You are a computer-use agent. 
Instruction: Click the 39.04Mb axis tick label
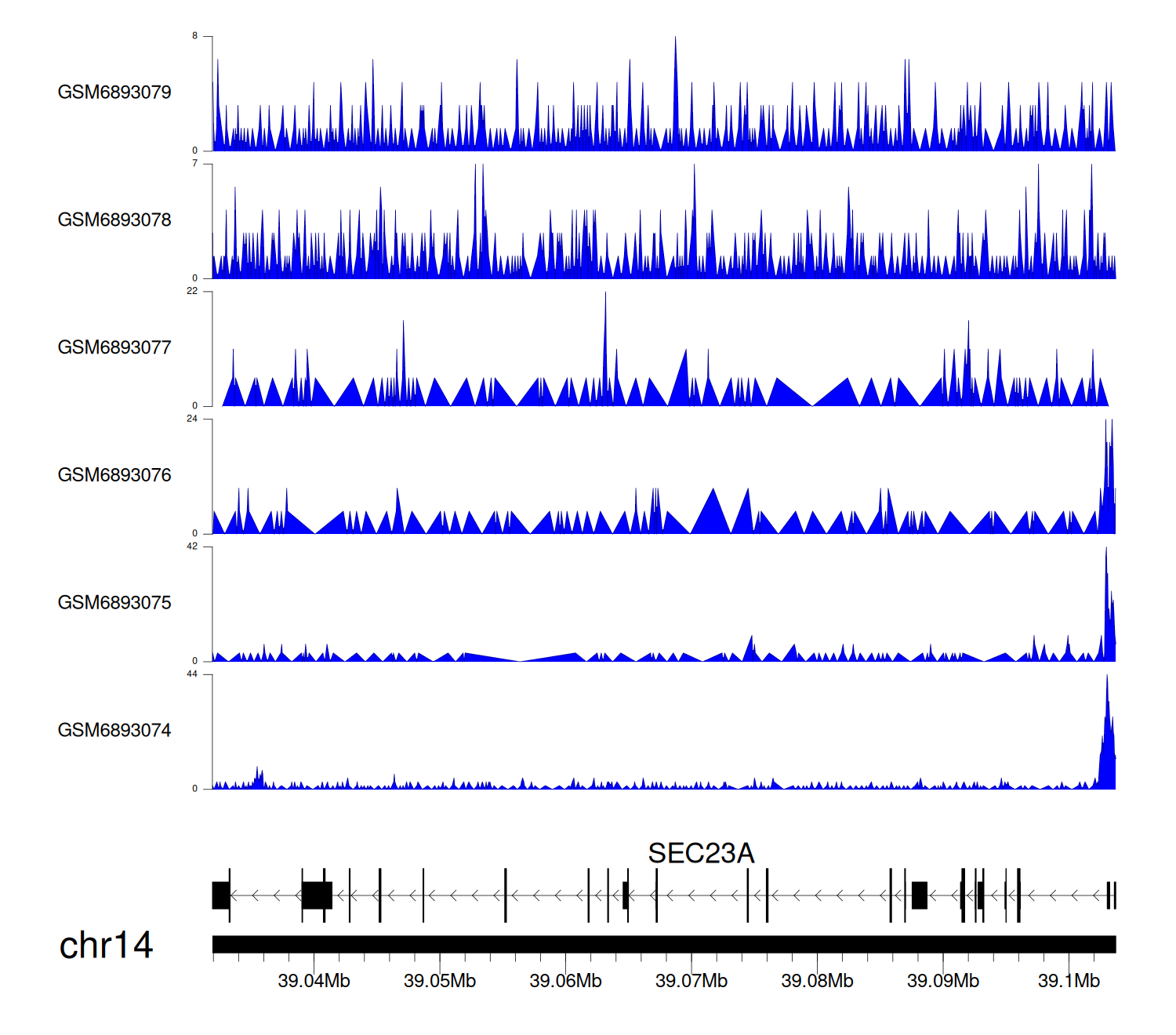314,981
